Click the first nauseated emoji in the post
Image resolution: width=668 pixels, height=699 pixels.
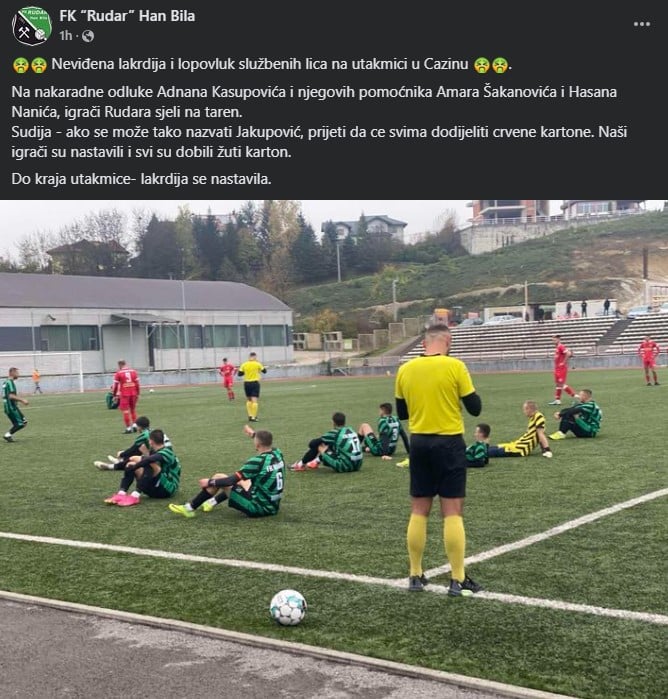[x=21, y=65]
